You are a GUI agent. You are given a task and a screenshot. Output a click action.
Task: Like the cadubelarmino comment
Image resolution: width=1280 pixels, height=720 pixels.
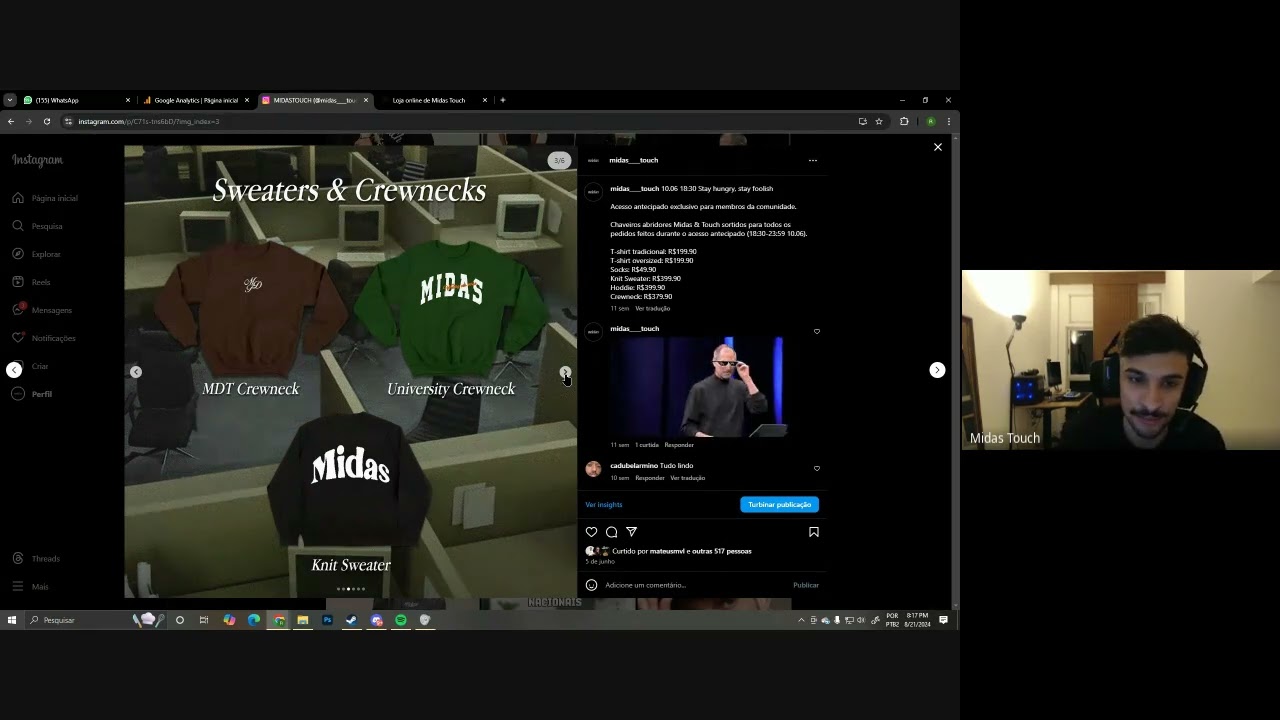click(x=817, y=468)
